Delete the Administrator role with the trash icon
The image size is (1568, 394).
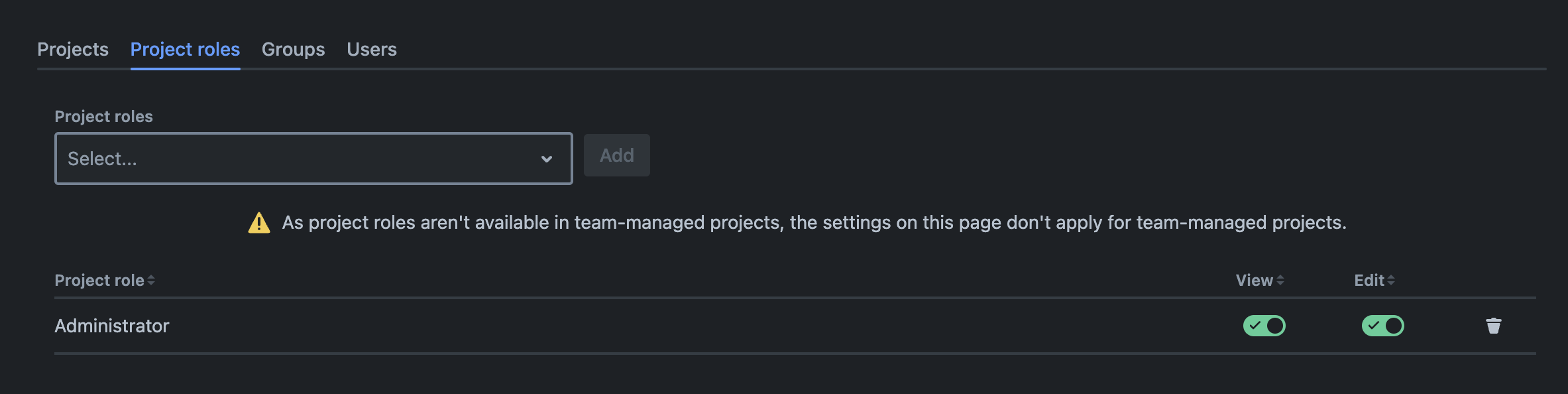coord(1493,326)
